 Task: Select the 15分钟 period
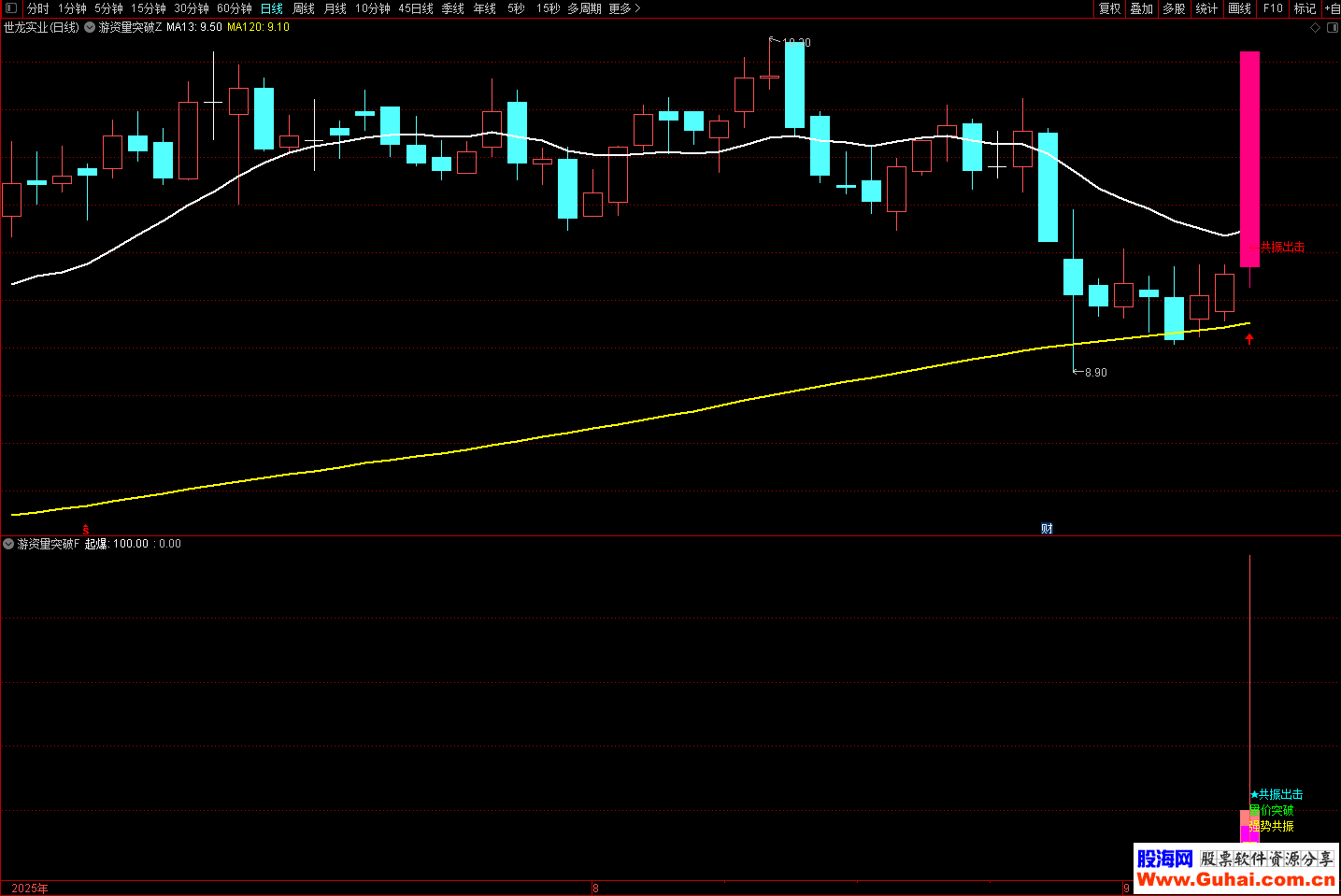tap(149, 8)
